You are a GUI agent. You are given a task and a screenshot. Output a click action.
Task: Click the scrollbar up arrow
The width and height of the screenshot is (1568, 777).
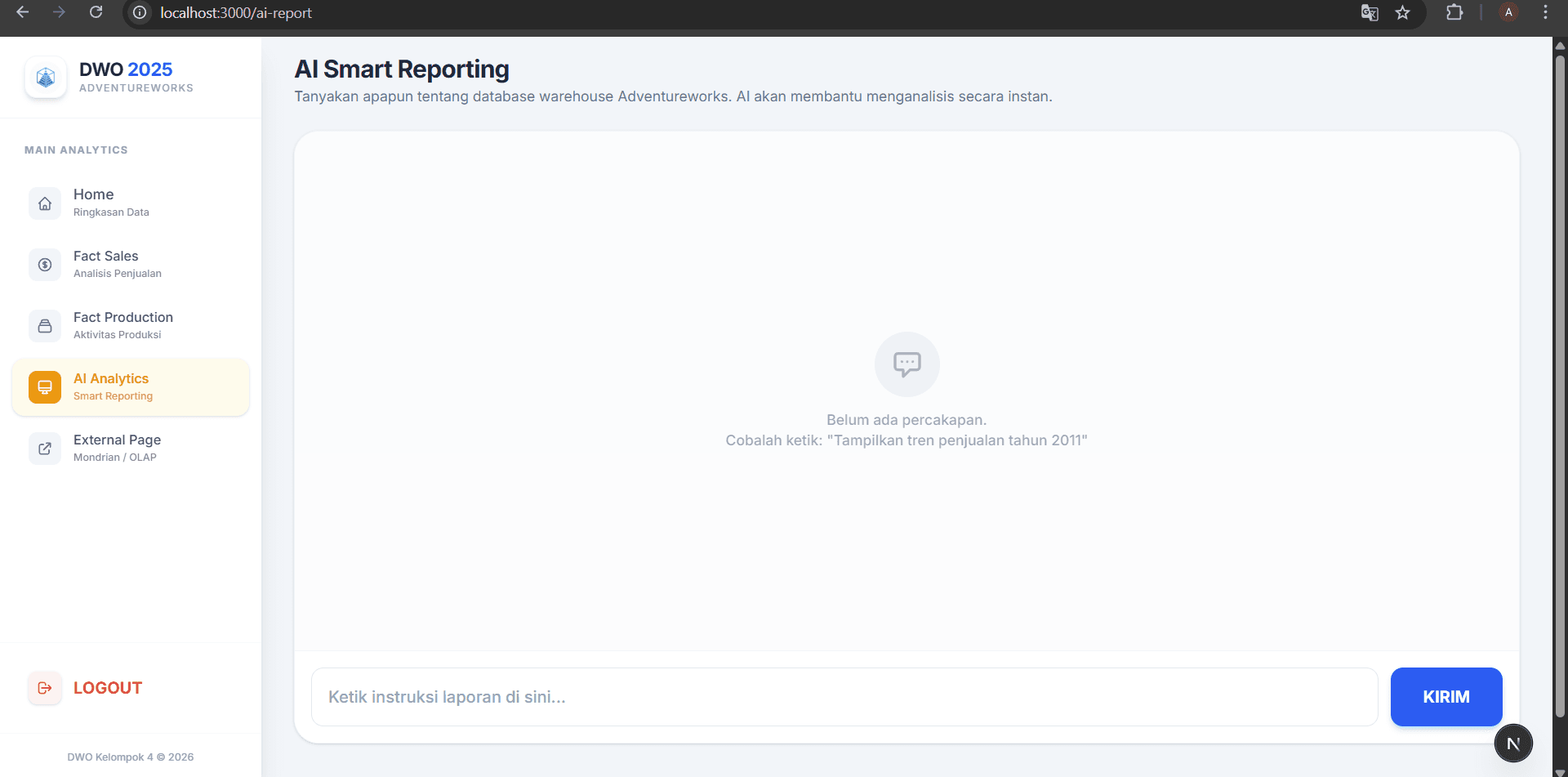point(1560,46)
